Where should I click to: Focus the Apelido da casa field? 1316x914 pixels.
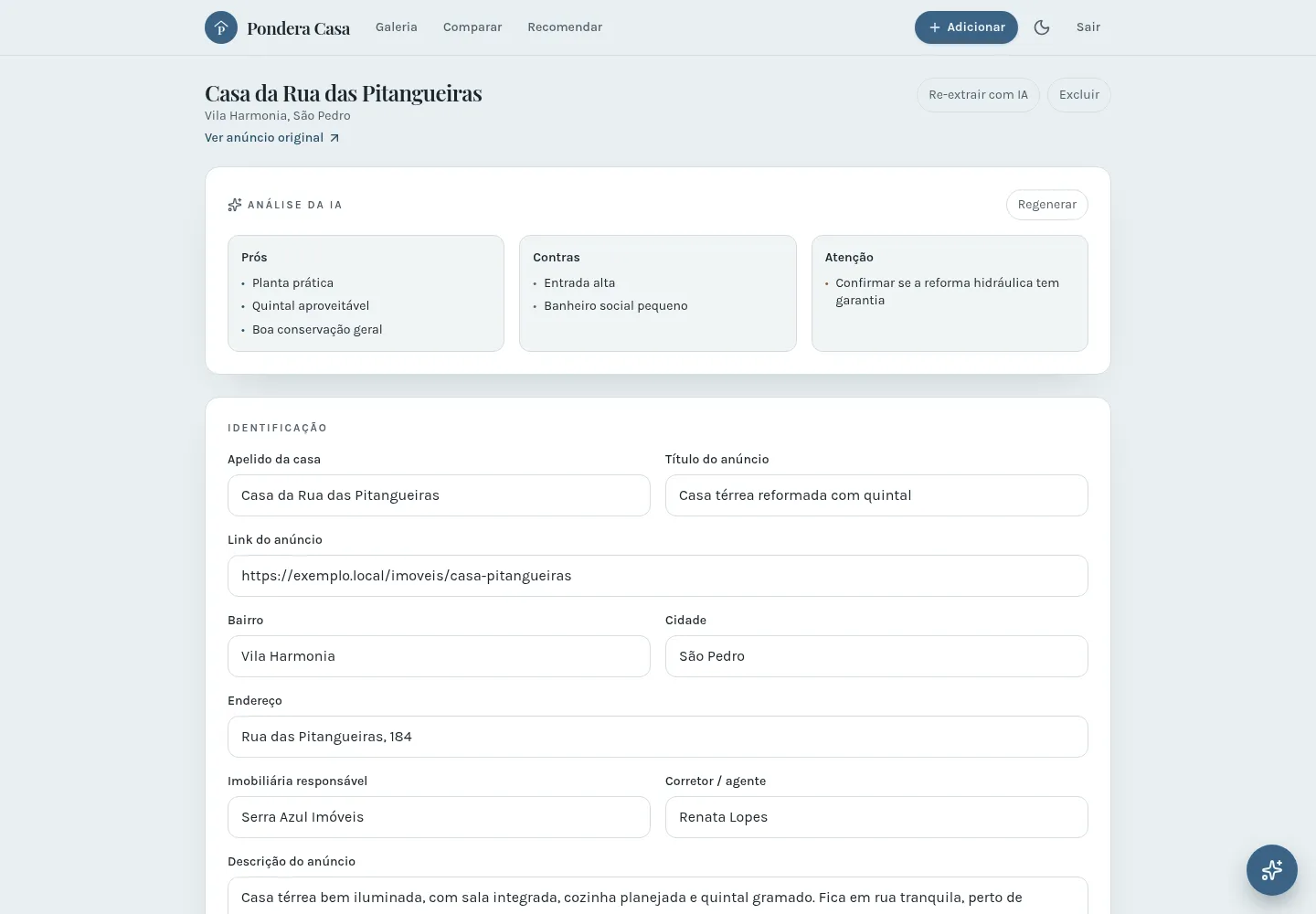[439, 495]
